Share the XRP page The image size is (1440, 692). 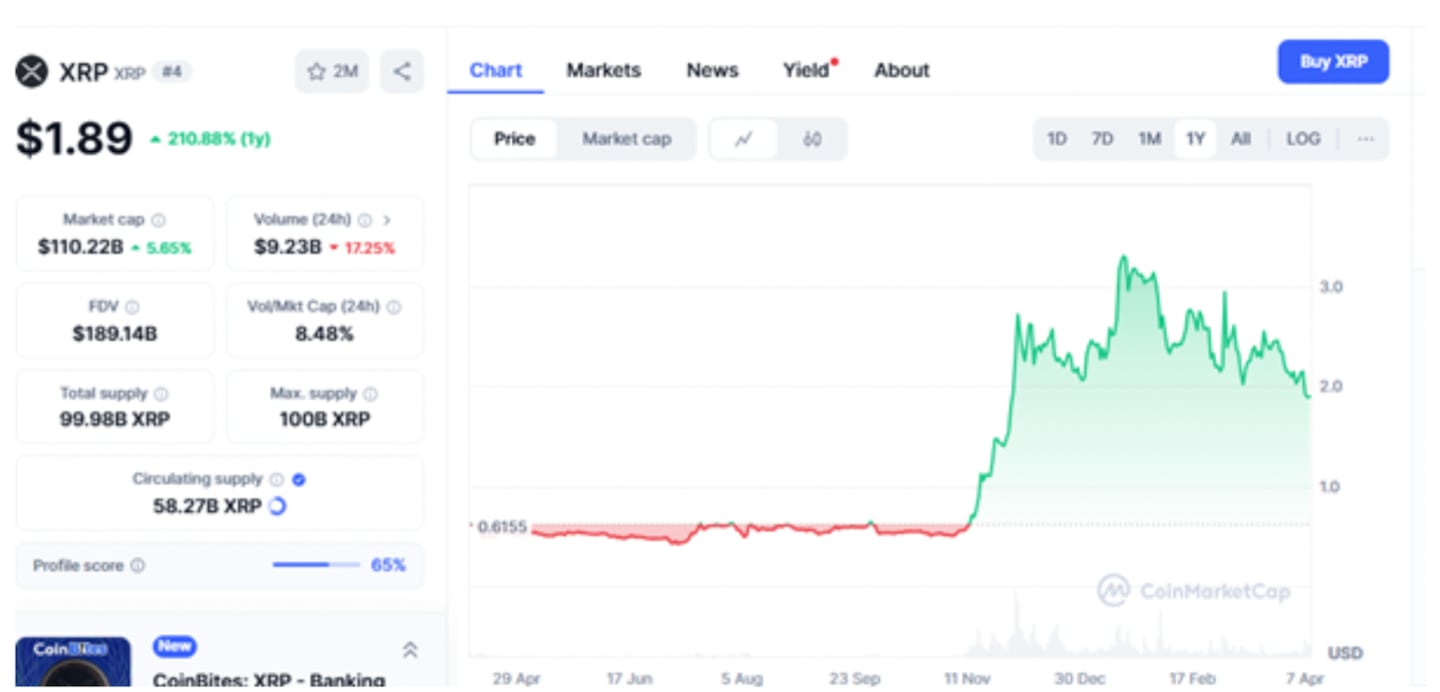pos(403,70)
